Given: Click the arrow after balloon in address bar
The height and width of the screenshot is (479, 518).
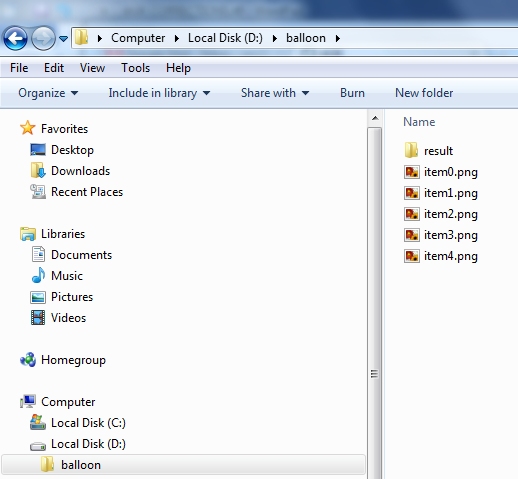Looking at the screenshot, I should tap(338, 38).
